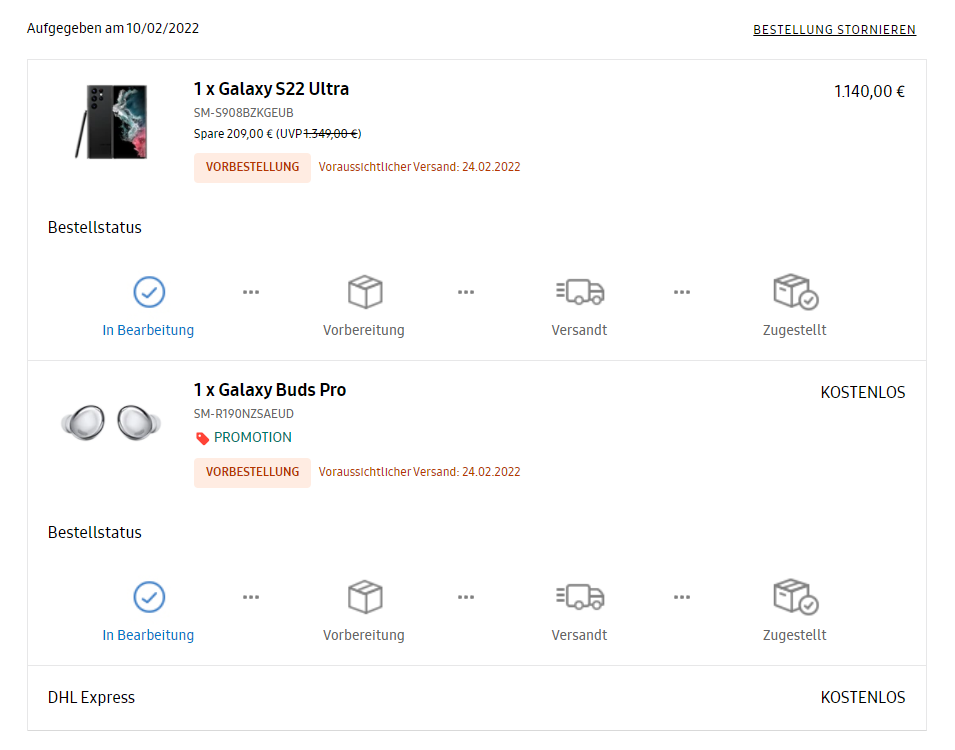Screen dimensions: 955x750
Task: Click the Buds Pro Vorbestellung badge
Action: point(252,473)
